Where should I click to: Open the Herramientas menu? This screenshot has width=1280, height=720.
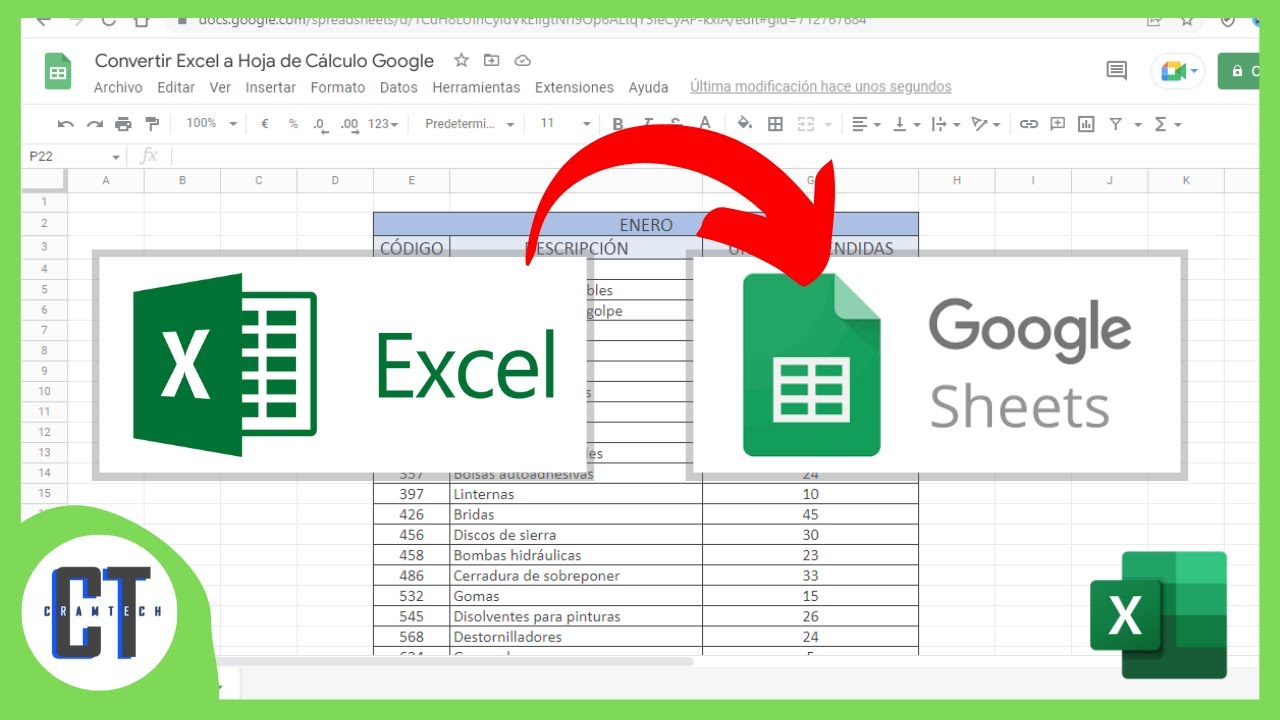tap(476, 88)
